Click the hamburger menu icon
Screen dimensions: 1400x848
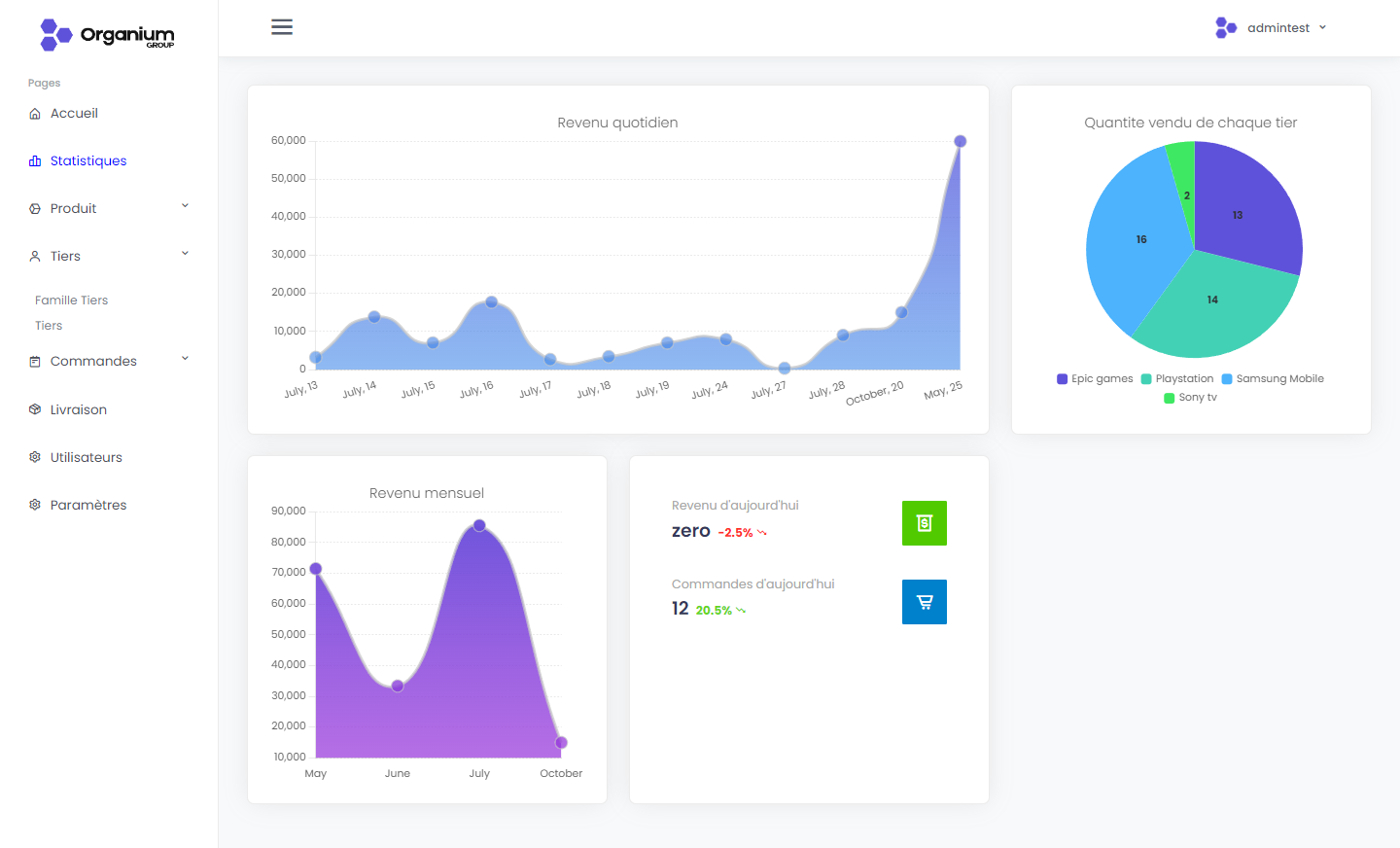(x=282, y=27)
